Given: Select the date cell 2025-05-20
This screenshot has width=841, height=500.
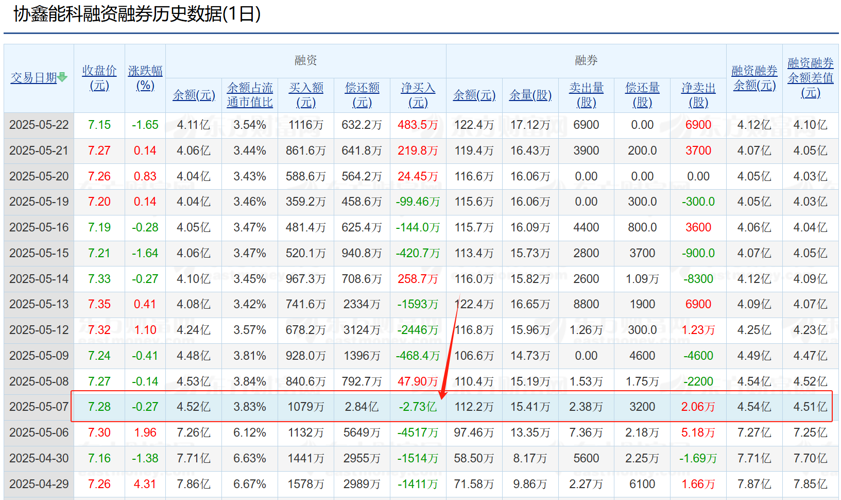Looking at the screenshot, I should (39, 177).
